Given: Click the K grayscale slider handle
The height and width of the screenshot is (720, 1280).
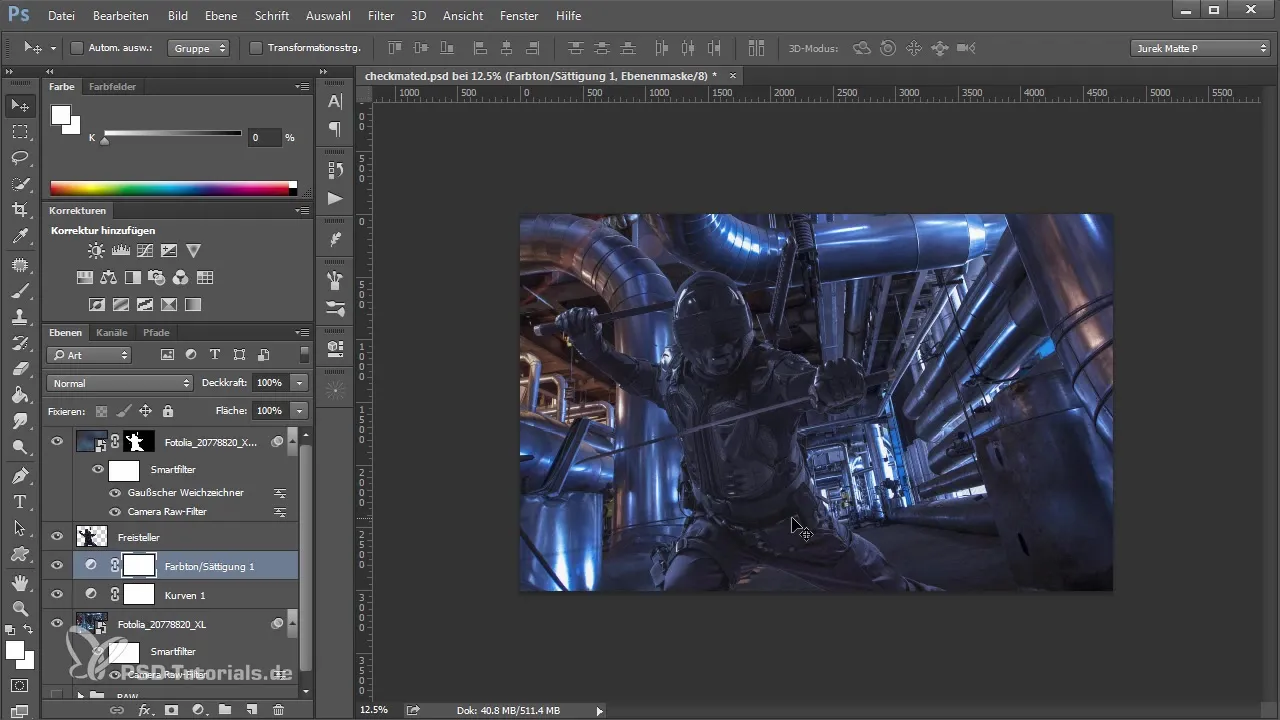Looking at the screenshot, I should [x=104, y=141].
